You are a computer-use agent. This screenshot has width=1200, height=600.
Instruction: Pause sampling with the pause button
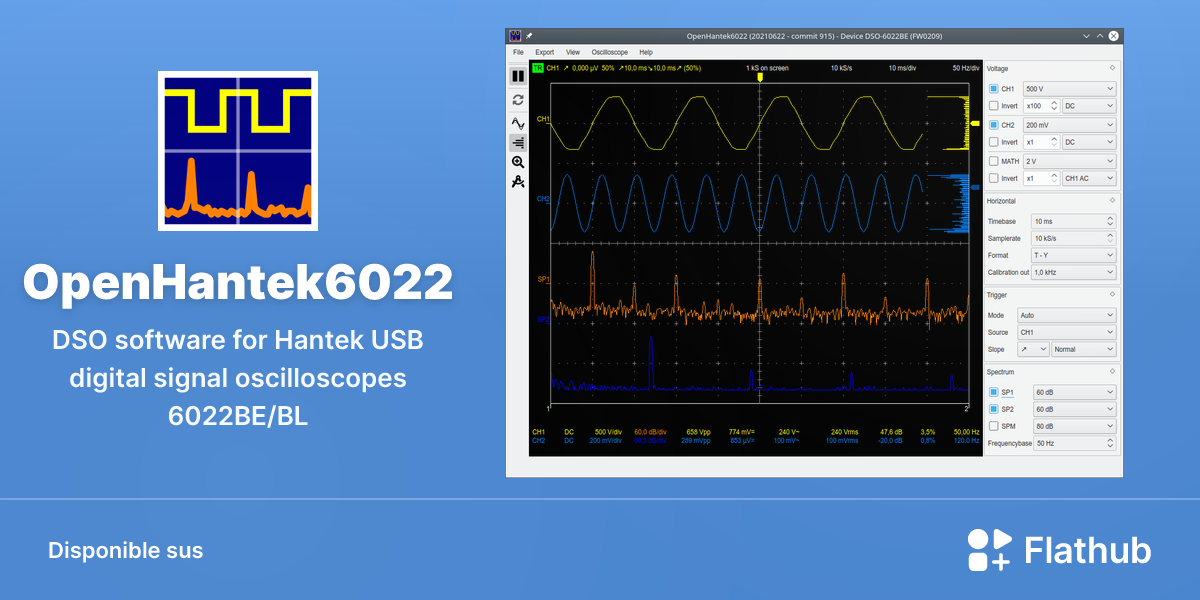point(518,76)
